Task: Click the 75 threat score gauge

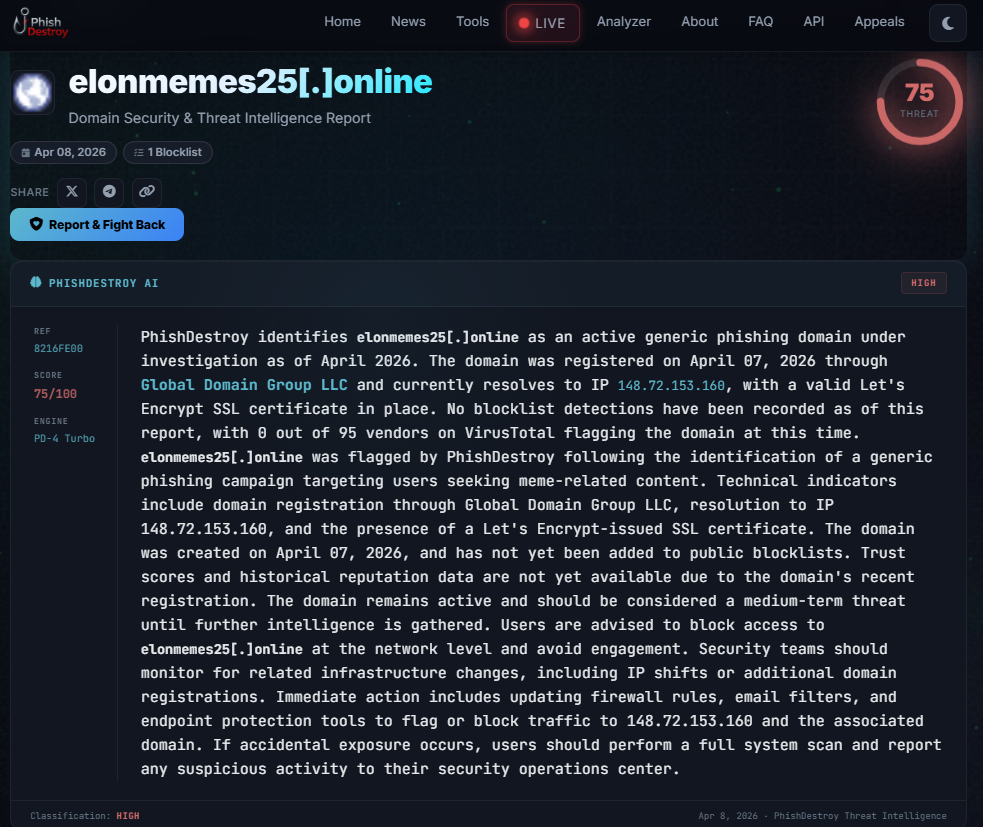Action: tap(919, 102)
